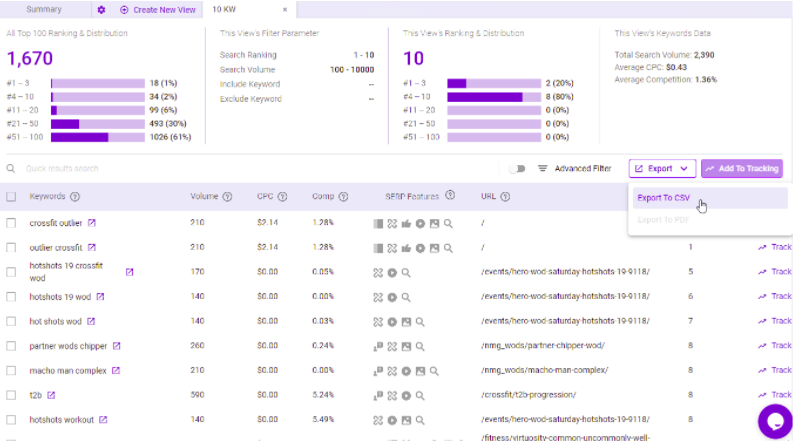Choose Export To PDF
Viewport: 799px width, 443px height.
[x=663, y=220]
